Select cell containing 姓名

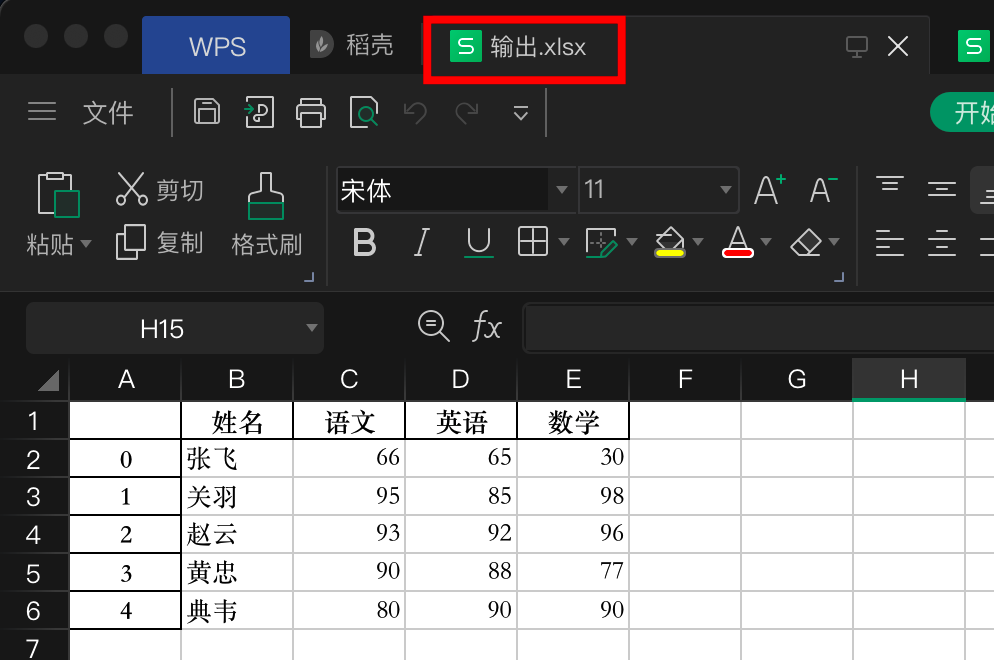point(237,421)
